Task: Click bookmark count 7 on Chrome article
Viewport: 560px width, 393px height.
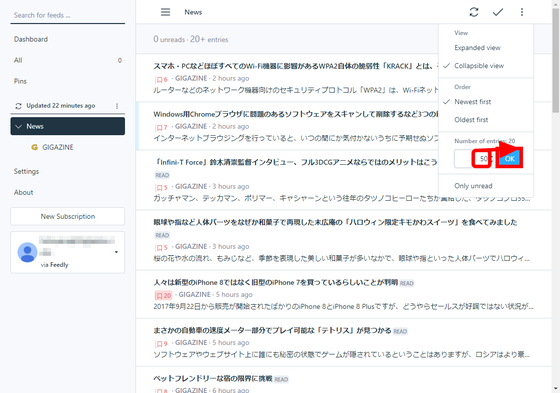Action: point(161,127)
